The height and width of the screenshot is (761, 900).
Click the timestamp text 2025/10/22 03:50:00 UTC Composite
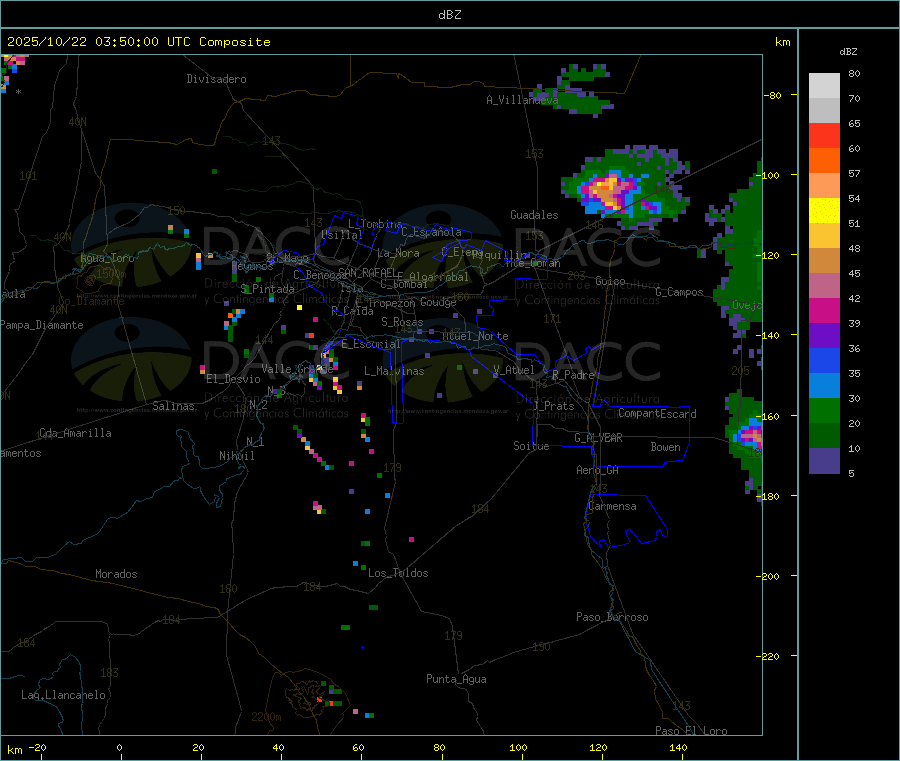tap(138, 42)
